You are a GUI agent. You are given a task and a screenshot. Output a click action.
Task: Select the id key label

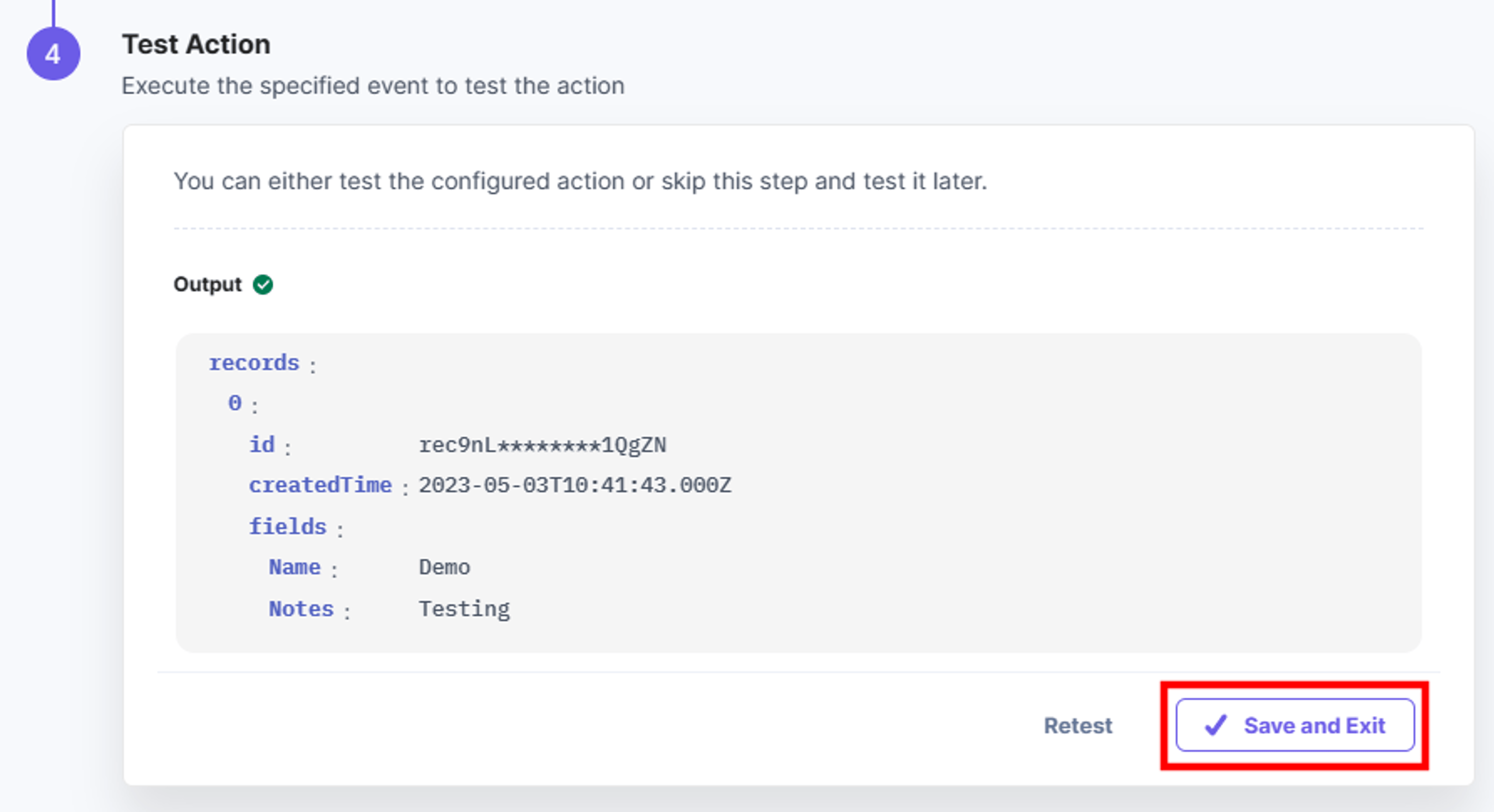tap(261, 445)
